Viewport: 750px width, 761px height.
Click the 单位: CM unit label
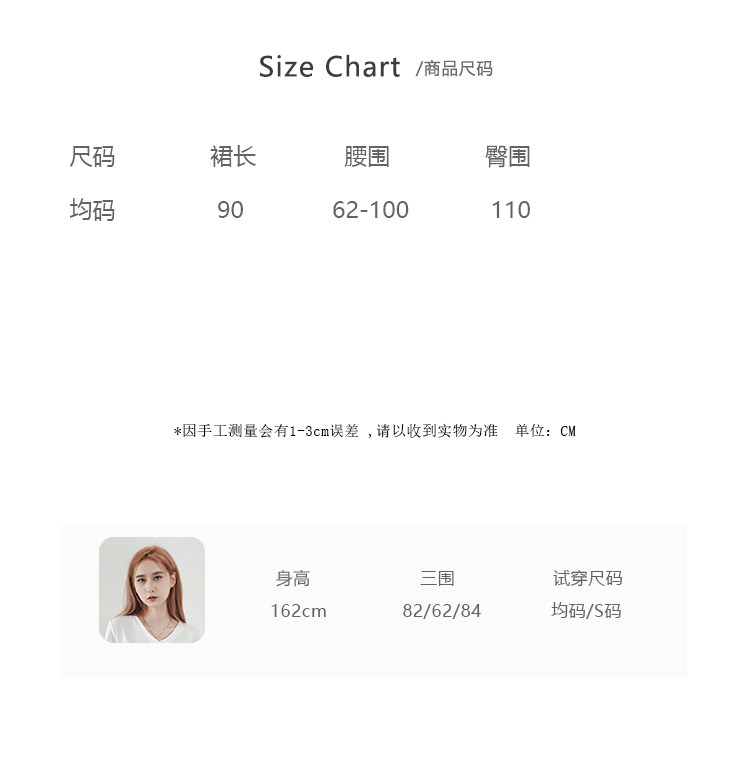(545, 431)
